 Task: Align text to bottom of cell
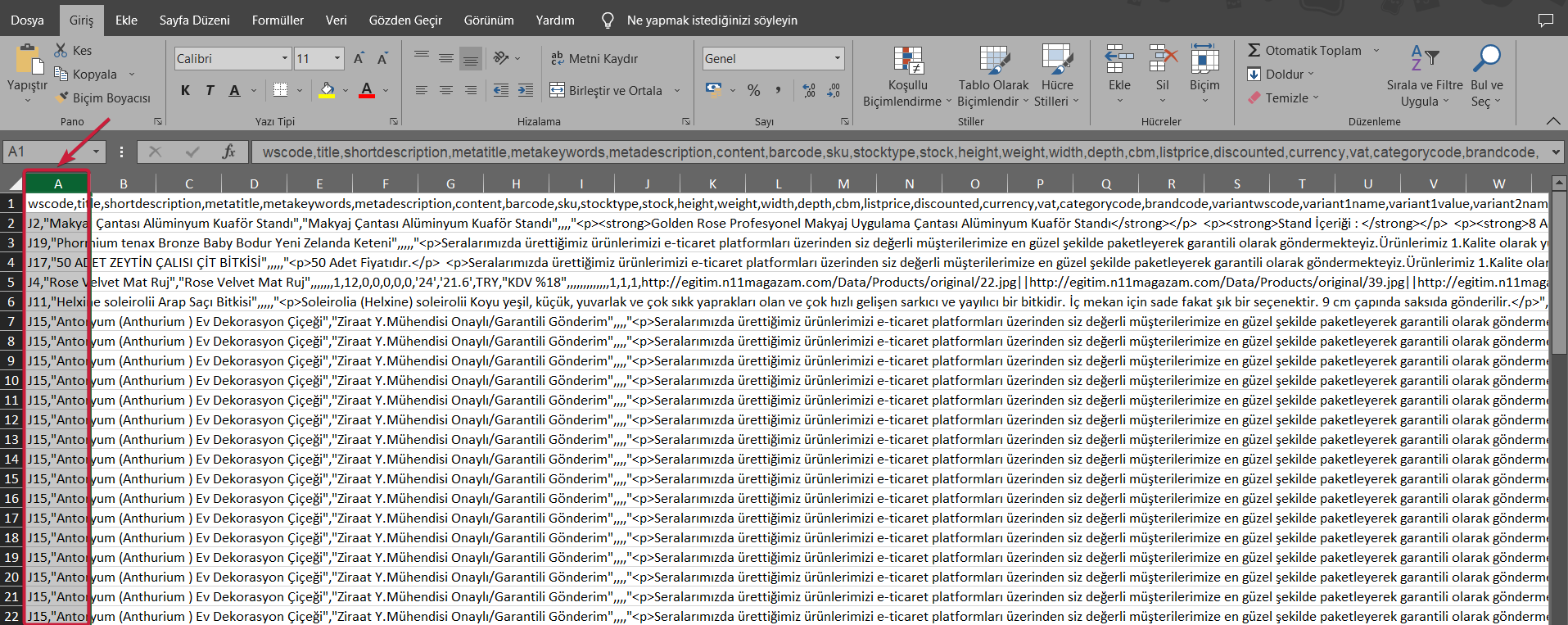[471, 58]
